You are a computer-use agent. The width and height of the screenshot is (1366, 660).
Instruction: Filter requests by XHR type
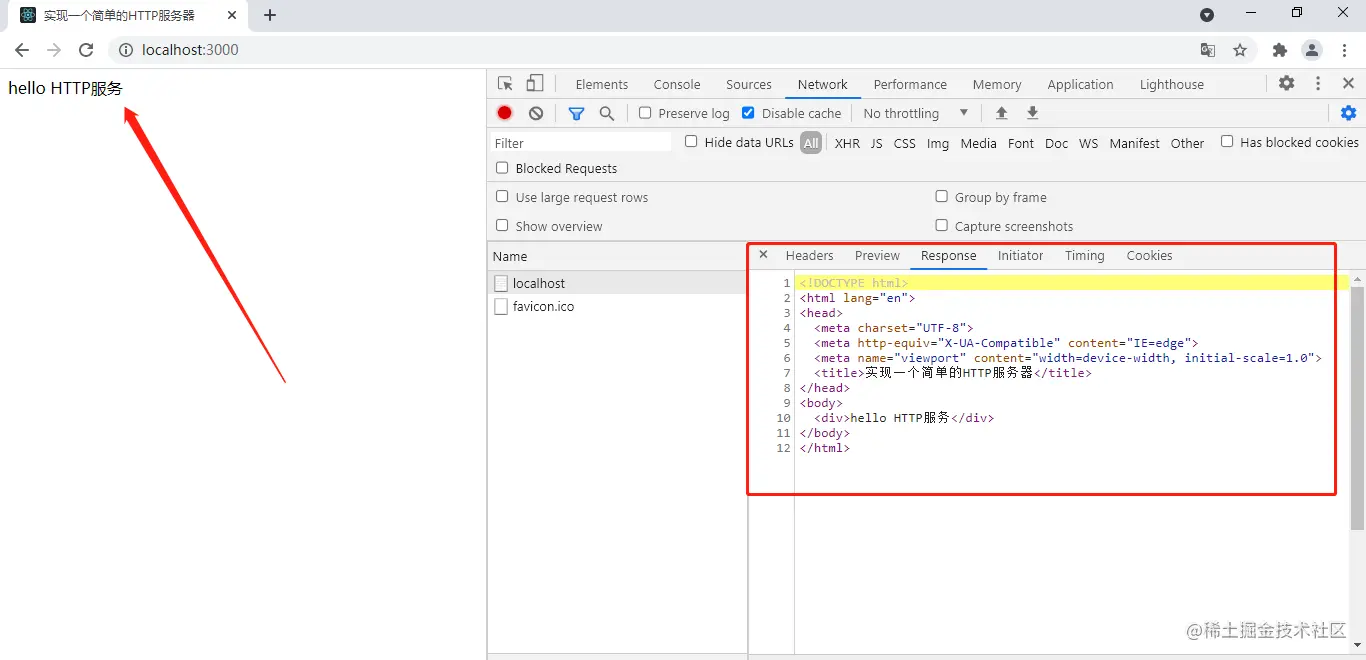tap(847, 143)
